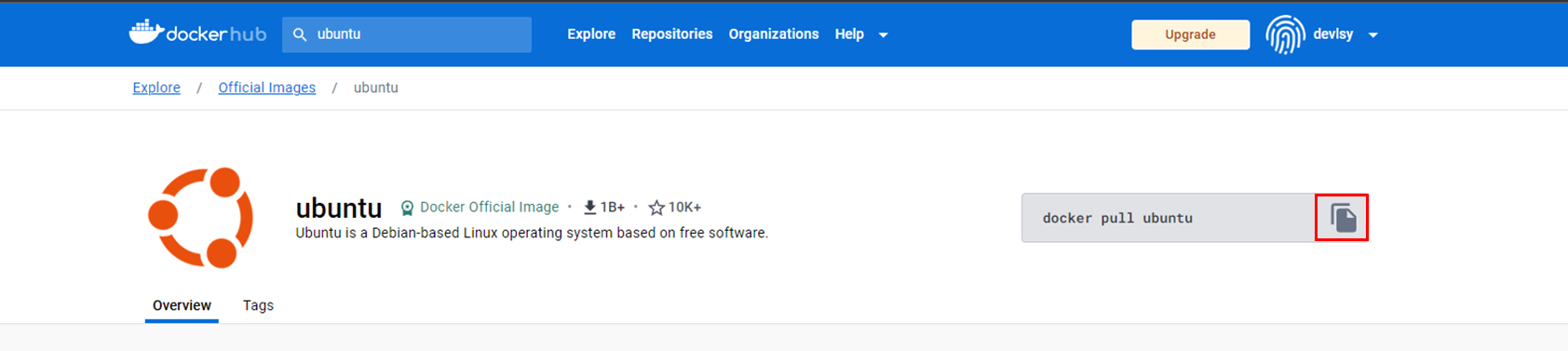Viewport: 1568px width, 351px height.
Task: Expand the Help dropdown arrow
Action: point(884,35)
